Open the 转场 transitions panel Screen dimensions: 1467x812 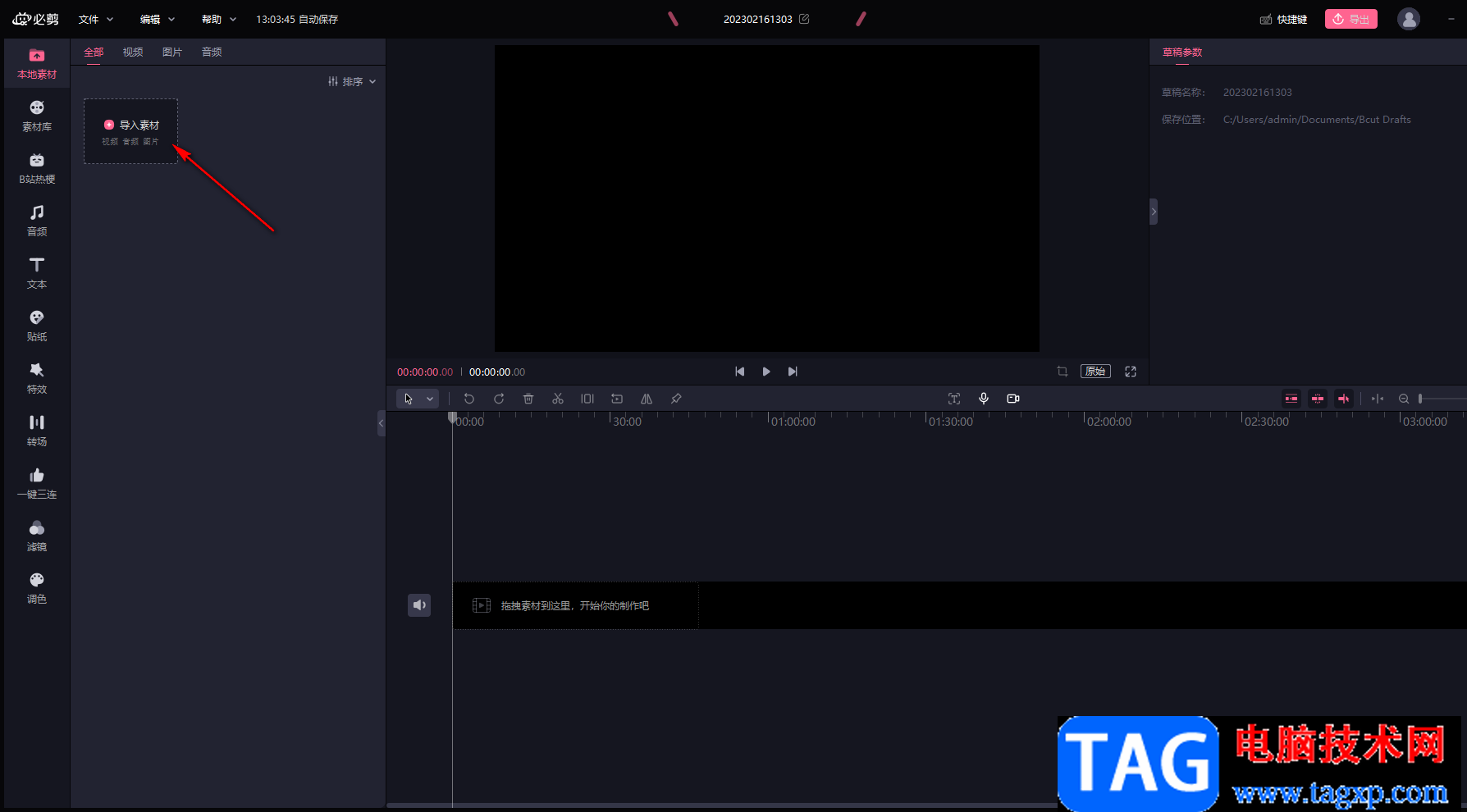[37, 431]
